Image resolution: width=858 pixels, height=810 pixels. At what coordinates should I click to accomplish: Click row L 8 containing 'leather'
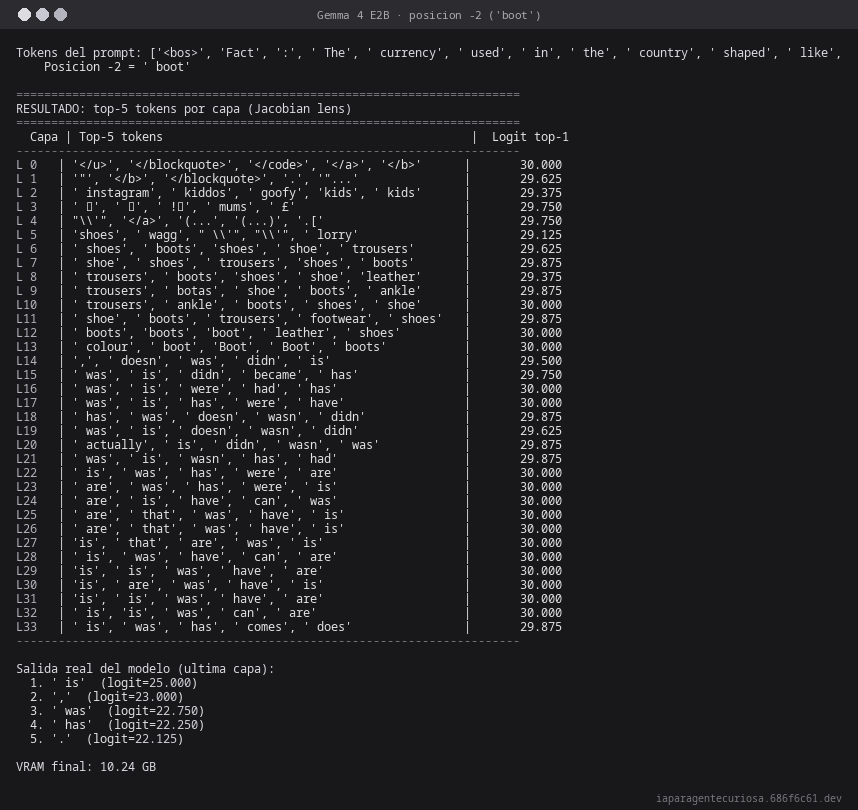click(289, 277)
